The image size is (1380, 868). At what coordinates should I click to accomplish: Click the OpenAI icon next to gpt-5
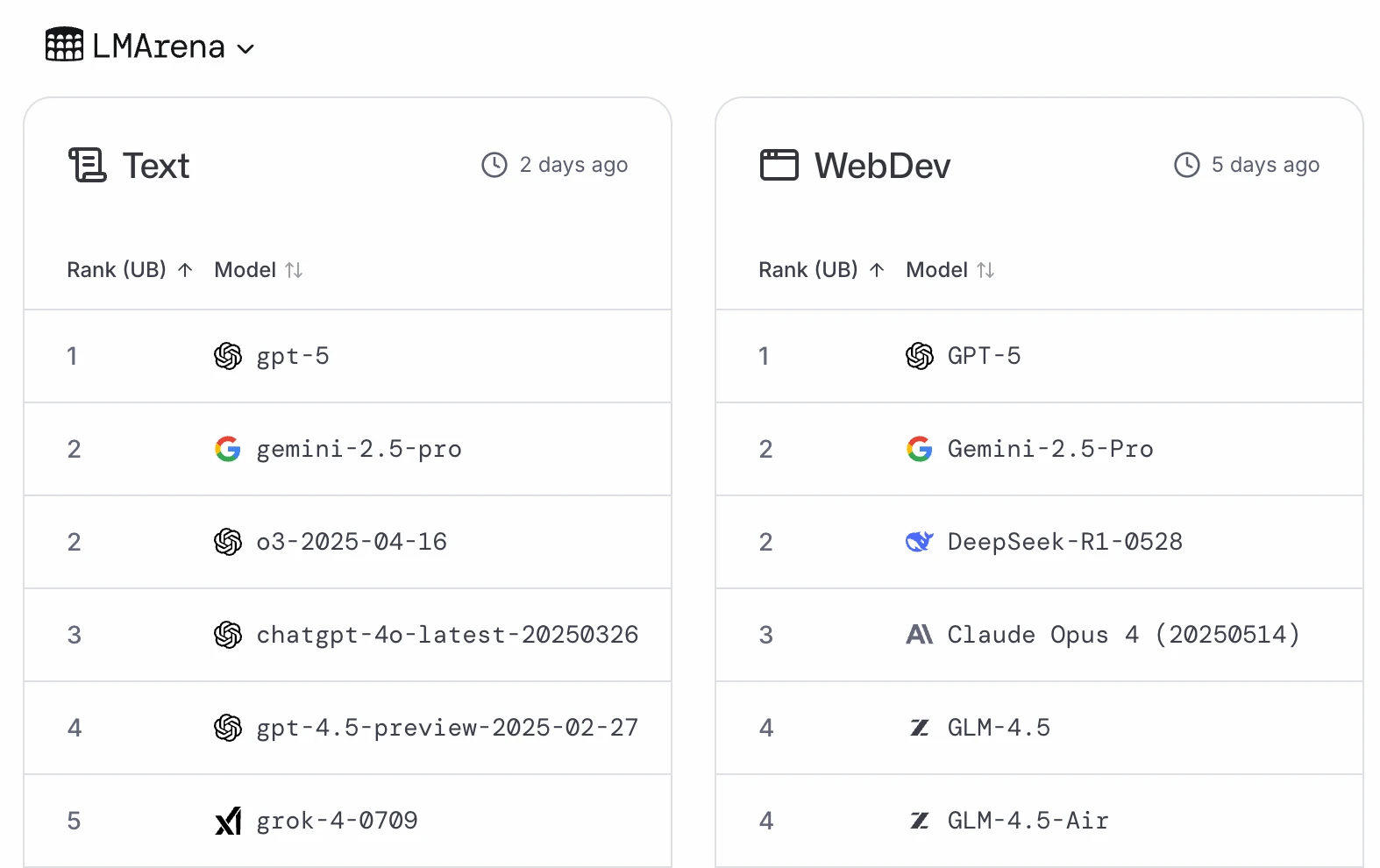click(x=228, y=356)
